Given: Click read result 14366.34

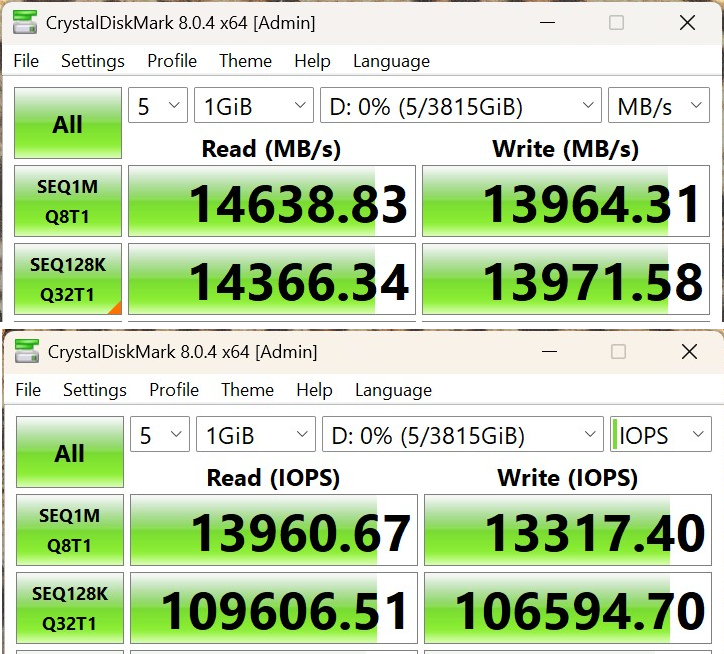Looking at the screenshot, I should pyautogui.click(x=272, y=279).
